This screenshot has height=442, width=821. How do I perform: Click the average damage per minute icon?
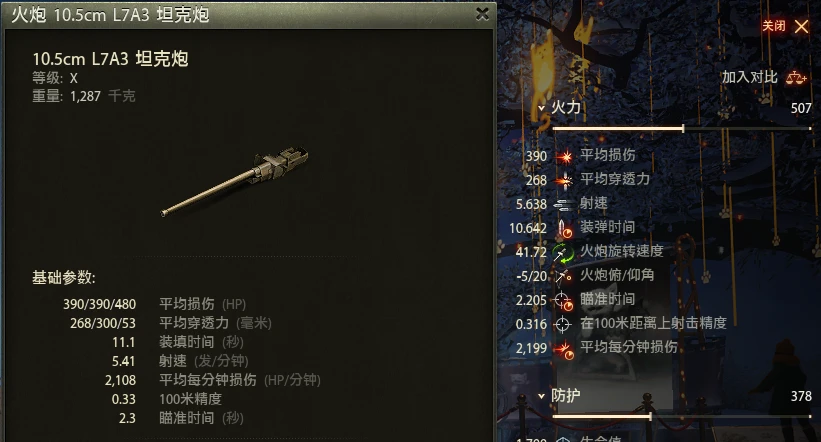pyautogui.click(x=564, y=349)
